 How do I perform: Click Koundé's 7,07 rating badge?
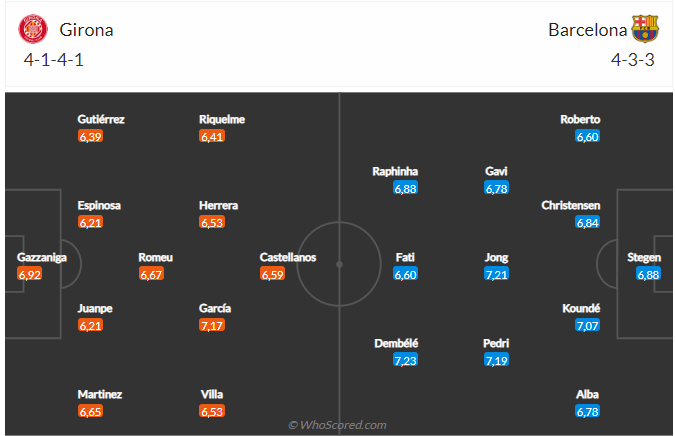[x=587, y=325]
